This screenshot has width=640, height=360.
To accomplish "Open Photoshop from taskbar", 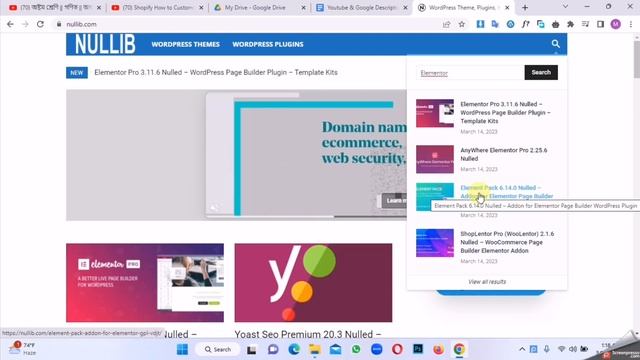I will [418, 349].
